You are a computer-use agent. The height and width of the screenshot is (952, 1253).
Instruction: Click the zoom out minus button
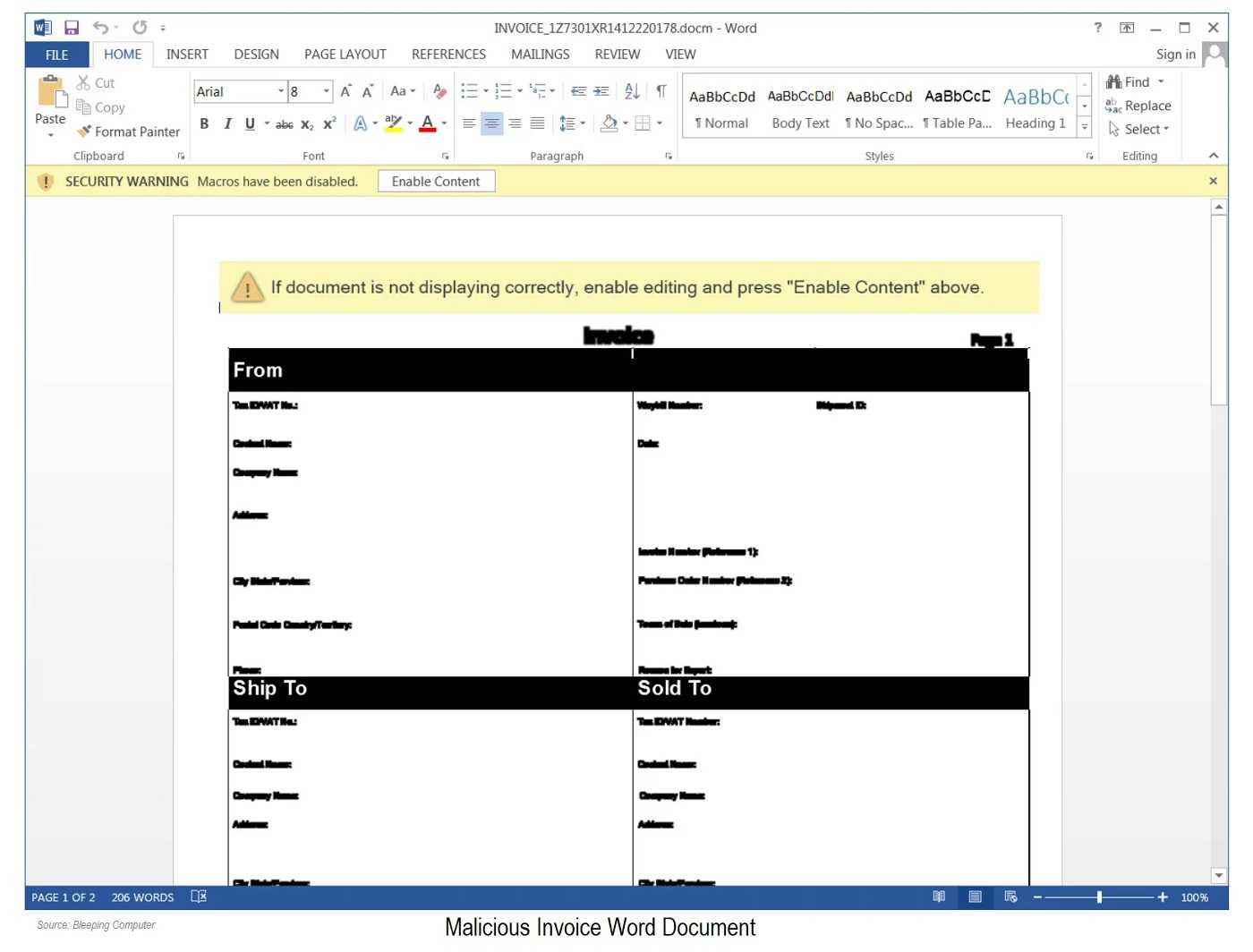1037,897
